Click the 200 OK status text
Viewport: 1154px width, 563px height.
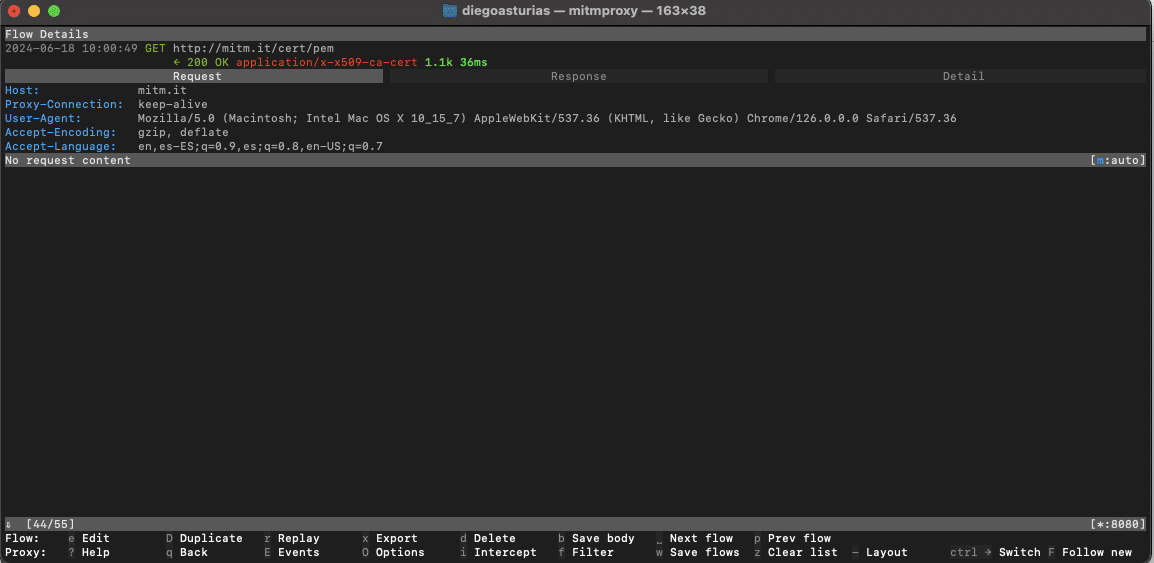point(208,63)
